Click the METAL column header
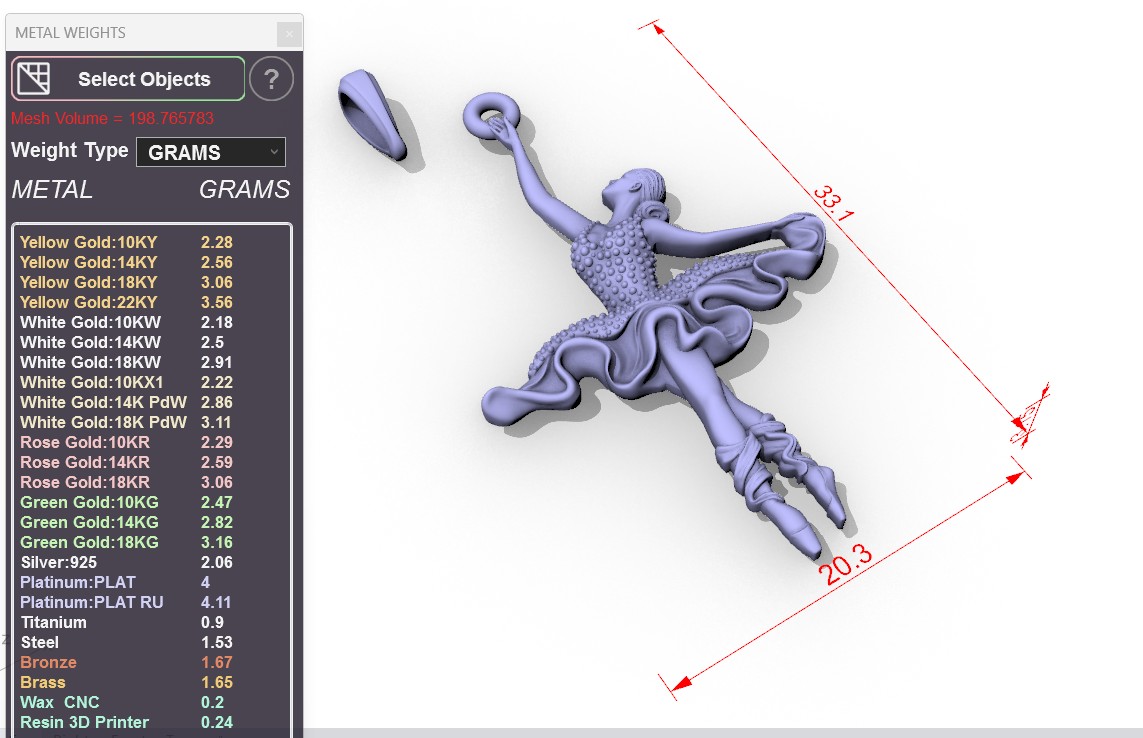This screenshot has width=1143, height=738. (x=52, y=190)
